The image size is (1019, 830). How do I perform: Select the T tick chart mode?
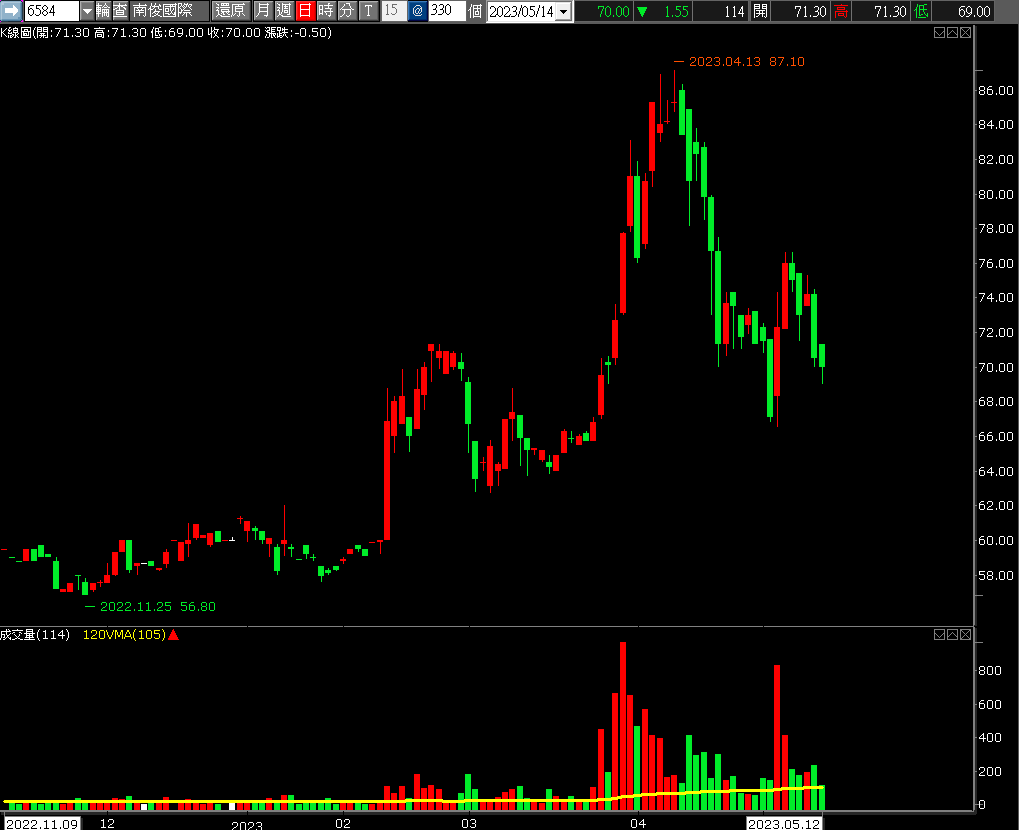pos(368,10)
